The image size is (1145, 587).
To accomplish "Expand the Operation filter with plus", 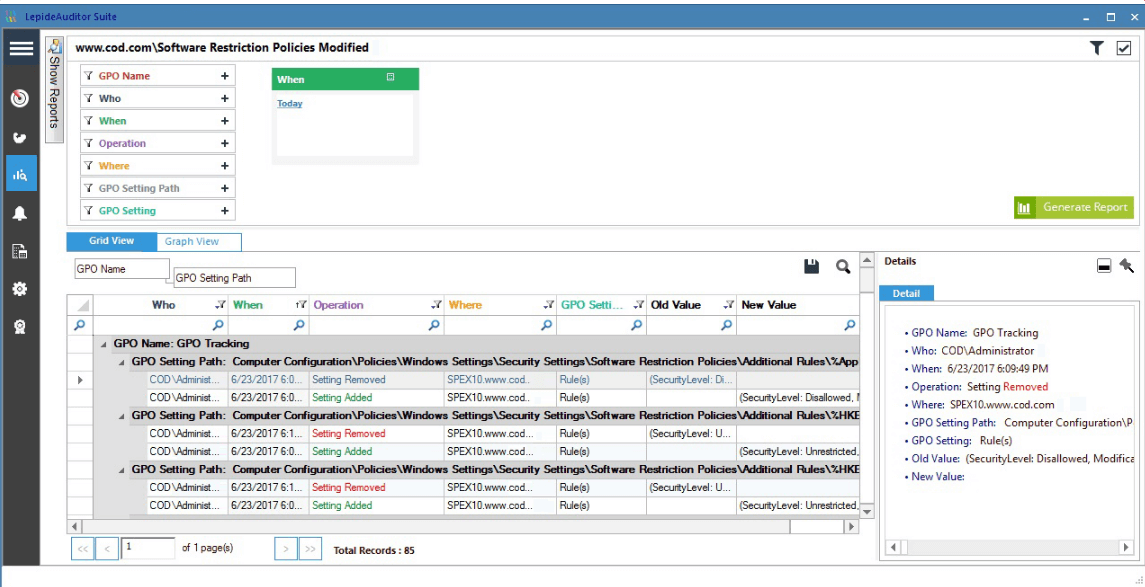I will coord(225,144).
